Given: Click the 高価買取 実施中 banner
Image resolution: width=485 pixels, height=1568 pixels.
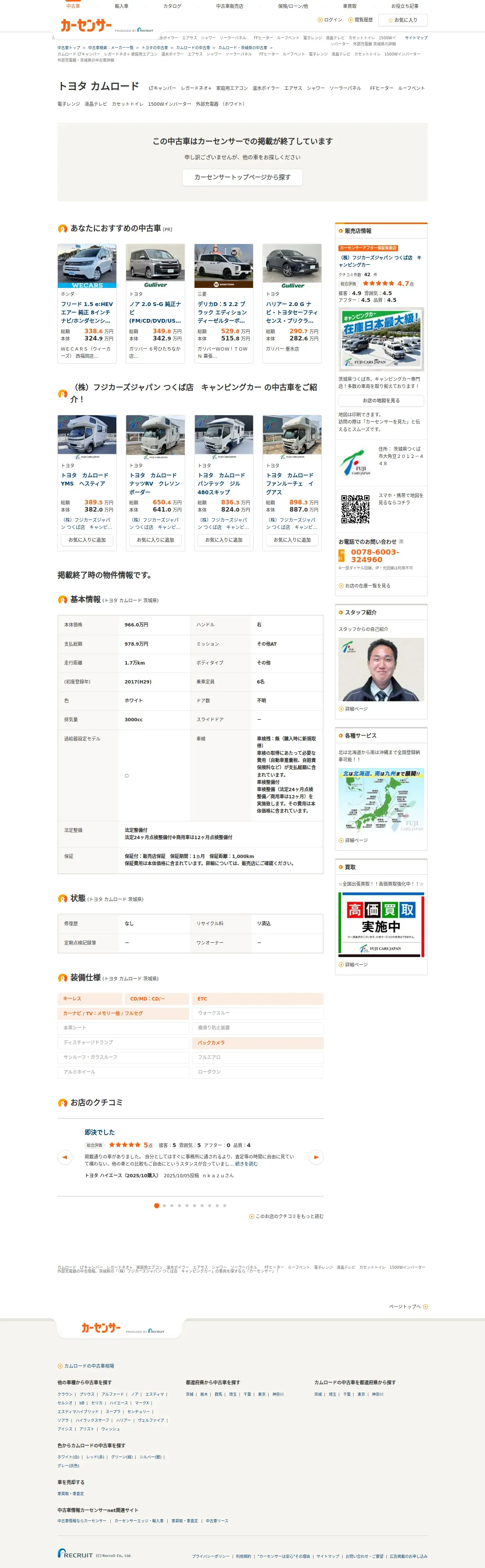Looking at the screenshot, I should coord(381,925).
